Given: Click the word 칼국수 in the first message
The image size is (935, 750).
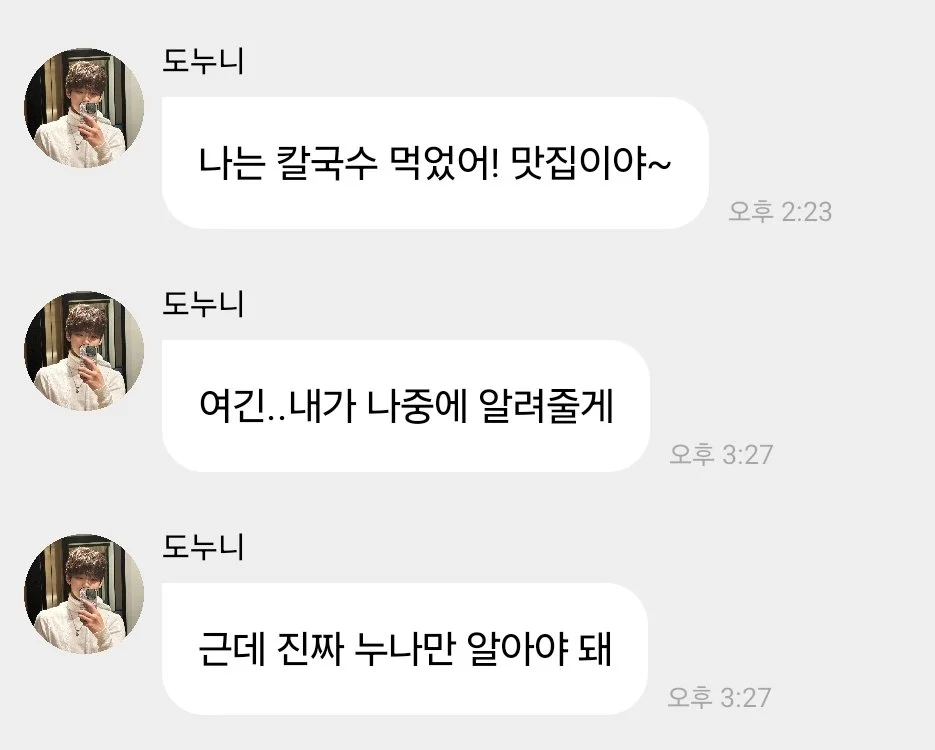Looking at the screenshot, I should pos(327,163).
